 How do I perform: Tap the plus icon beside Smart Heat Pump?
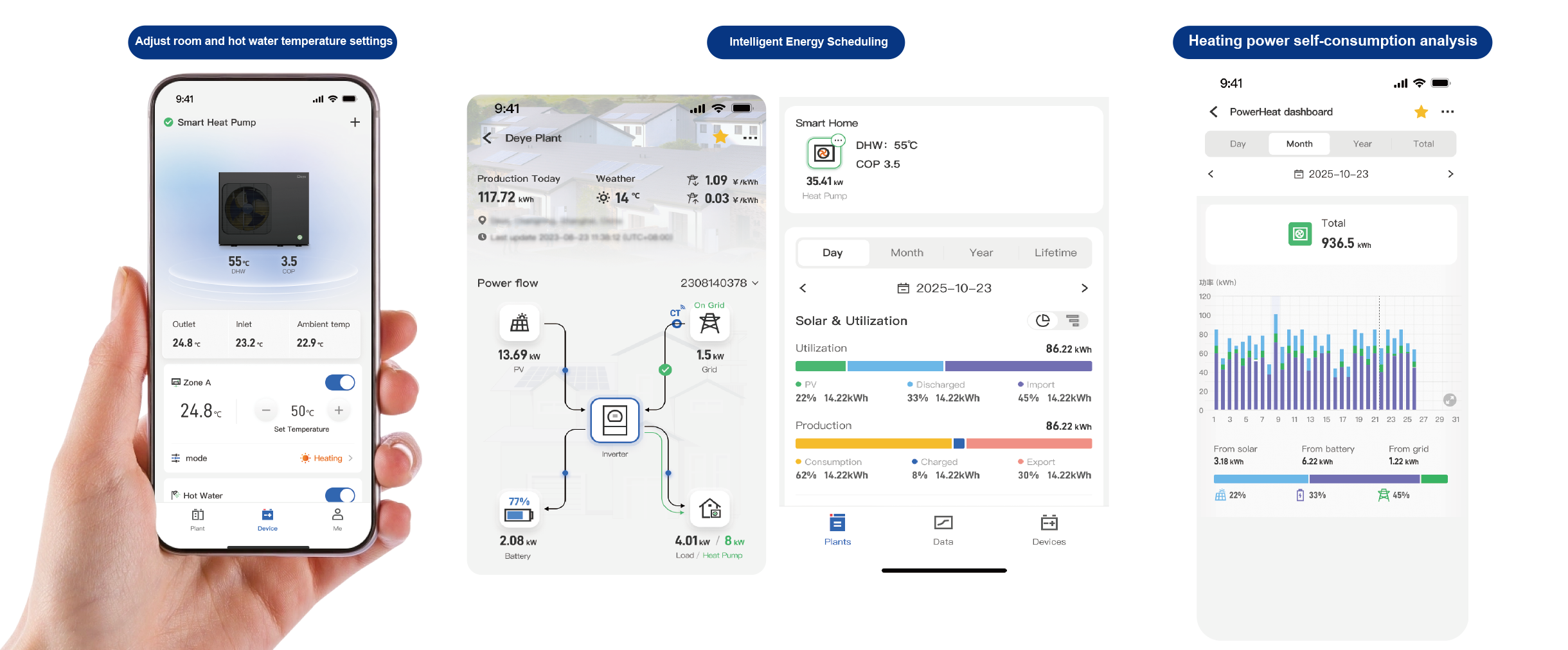click(x=355, y=122)
